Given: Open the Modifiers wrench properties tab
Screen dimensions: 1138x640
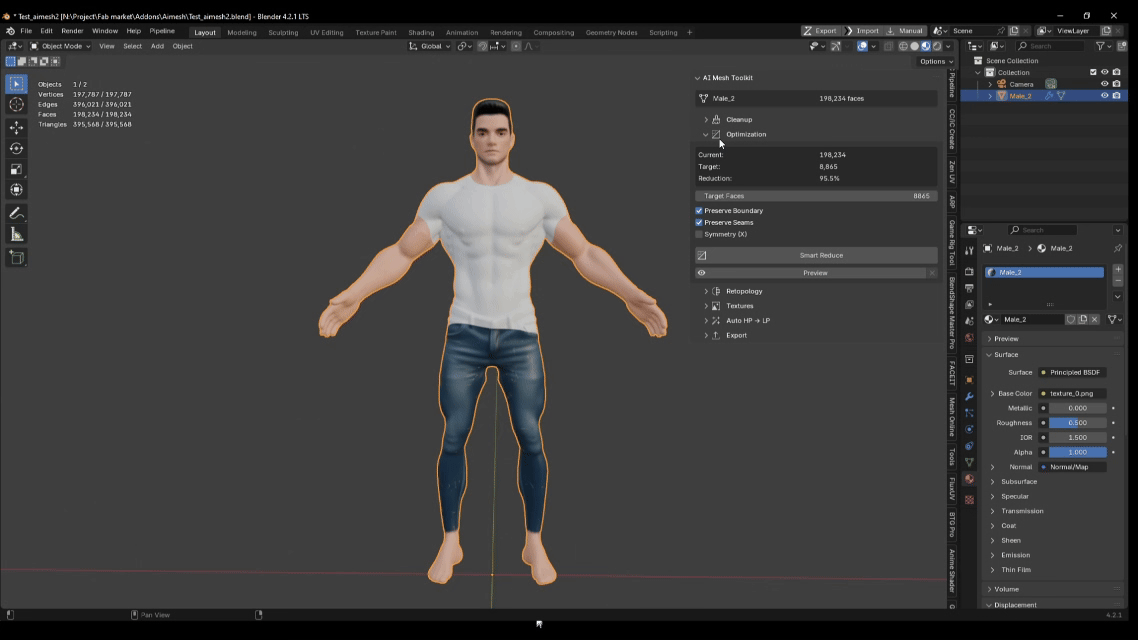Looking at the screenshot, I should (969, 396).
